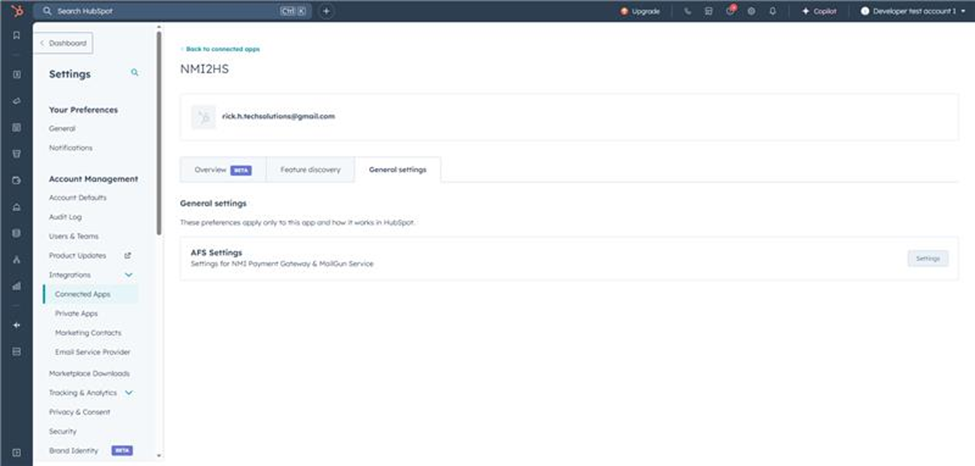
Task: Open the Content icon in navigation rail
Action: pos(17,128)
